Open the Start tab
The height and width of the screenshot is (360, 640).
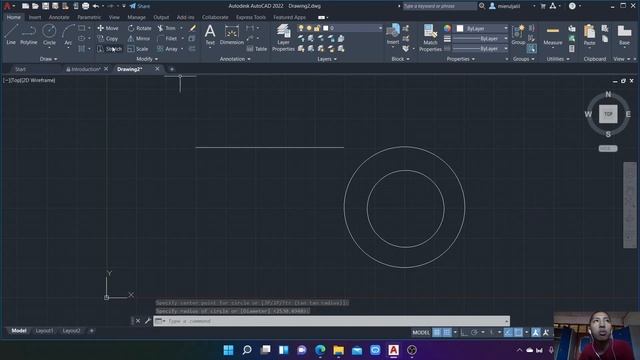click(x=20, y=69)
